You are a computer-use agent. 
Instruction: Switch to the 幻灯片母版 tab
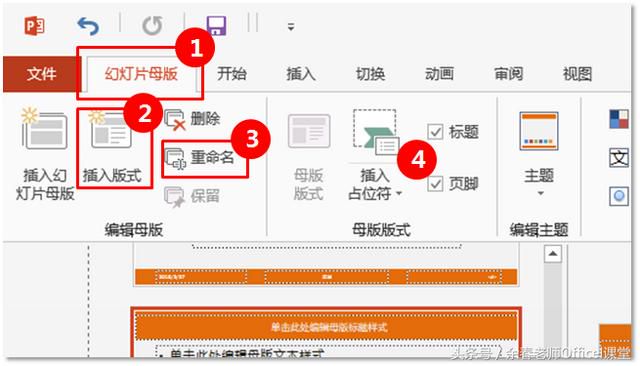[x=141, y=74]
